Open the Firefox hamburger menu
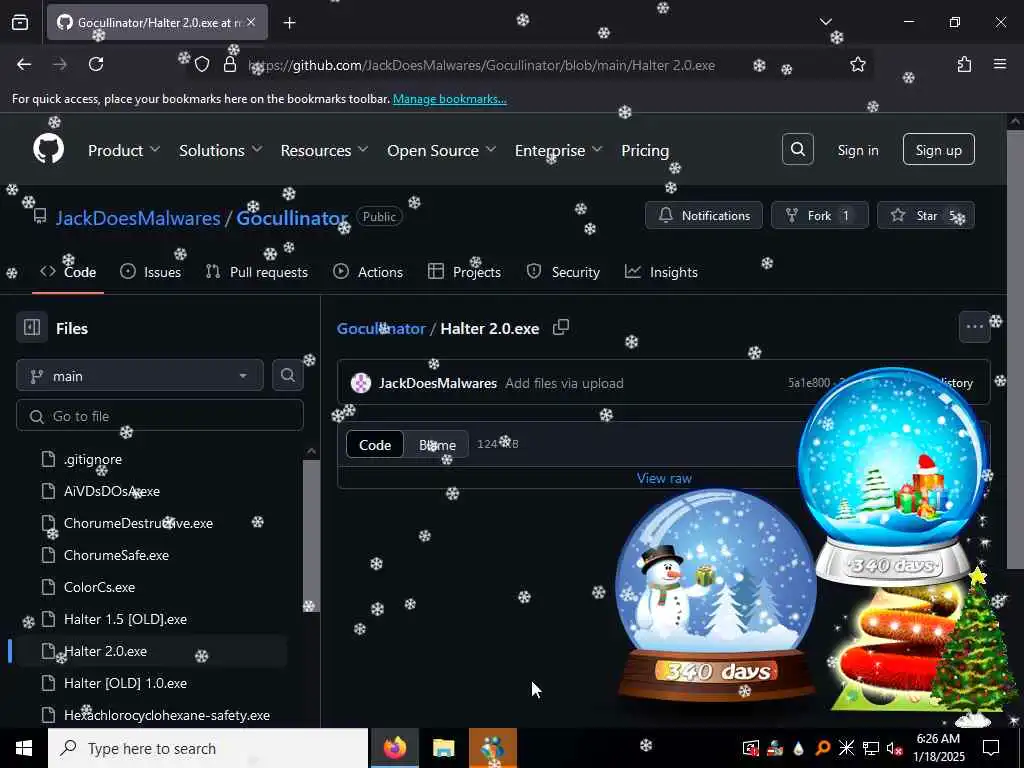This screenshot has height=768, width=1024. pyautogui.click(x=1000, y=64)
